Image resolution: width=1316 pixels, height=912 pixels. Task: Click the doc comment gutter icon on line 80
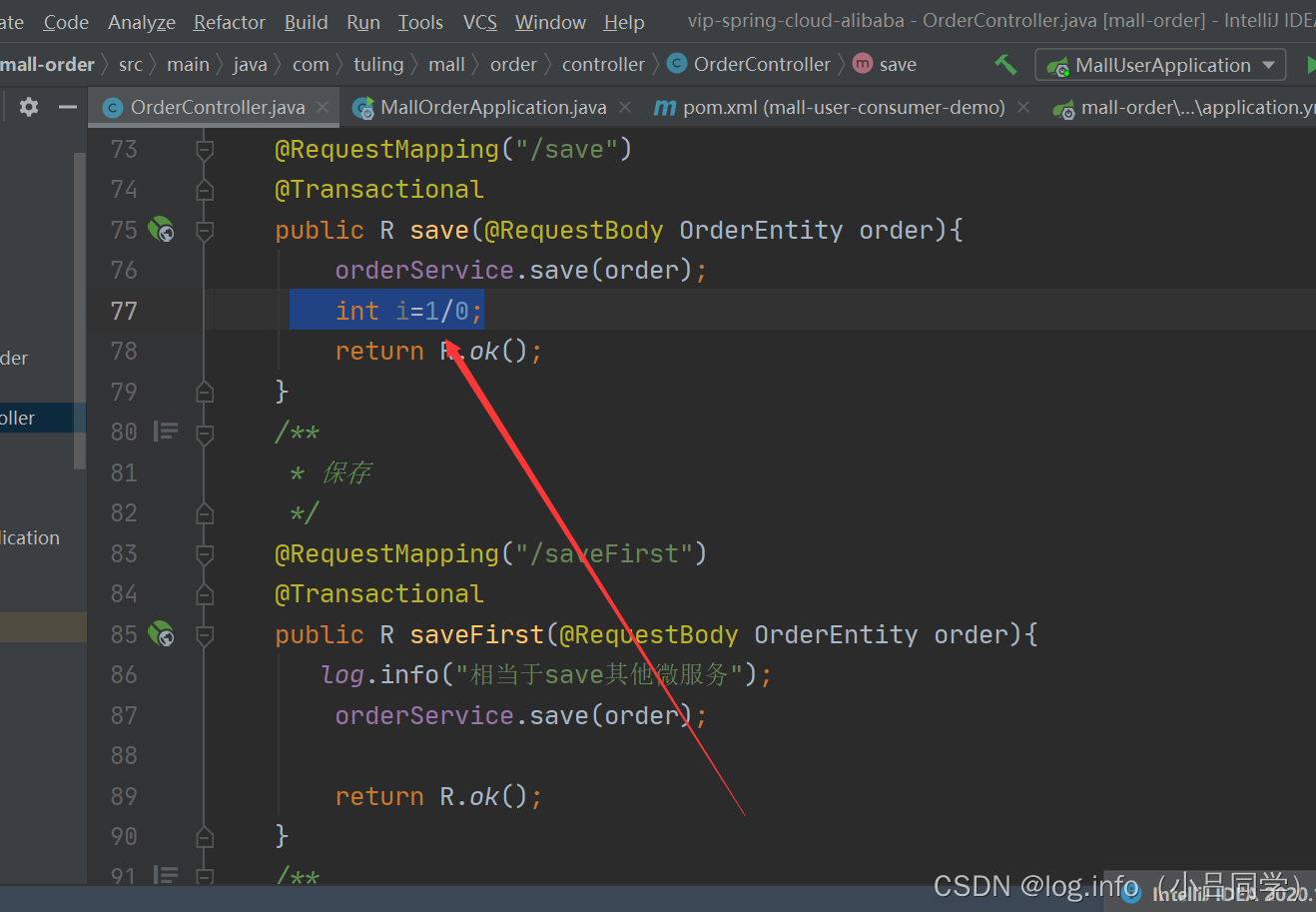(166, 432)
